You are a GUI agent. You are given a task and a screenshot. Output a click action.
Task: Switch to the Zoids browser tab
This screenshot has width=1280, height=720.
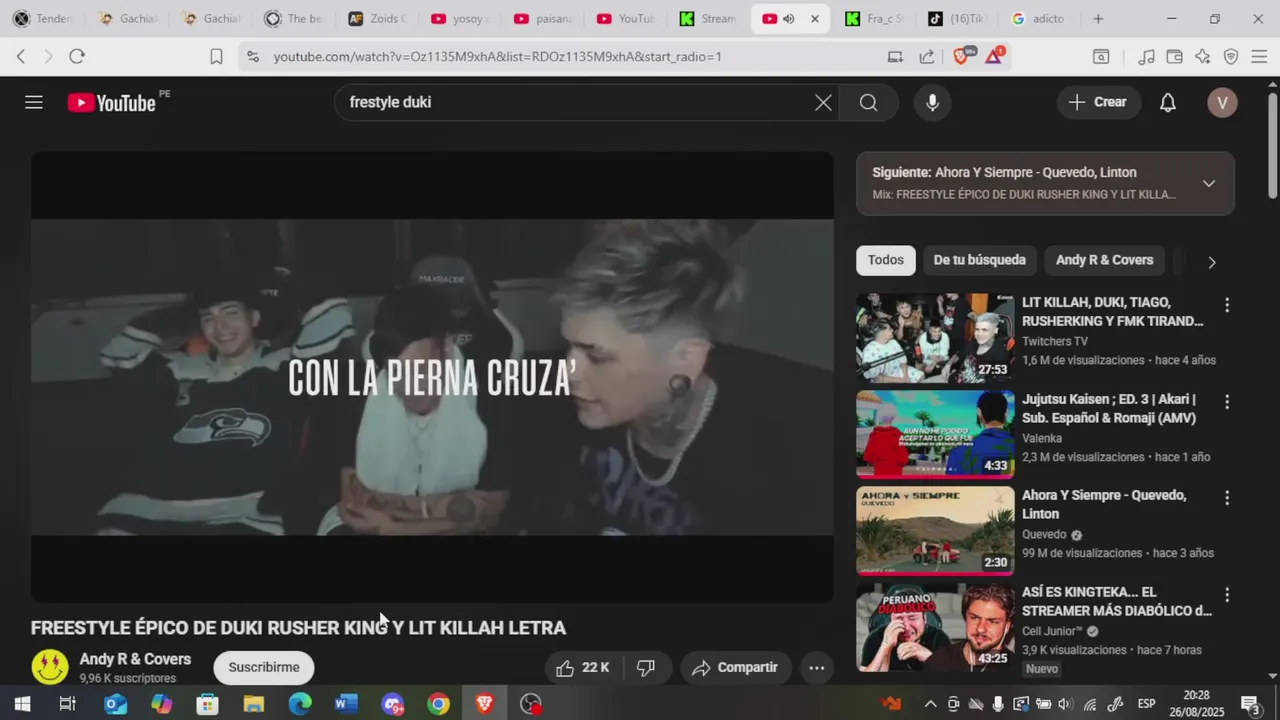click(x=378, y=18)
